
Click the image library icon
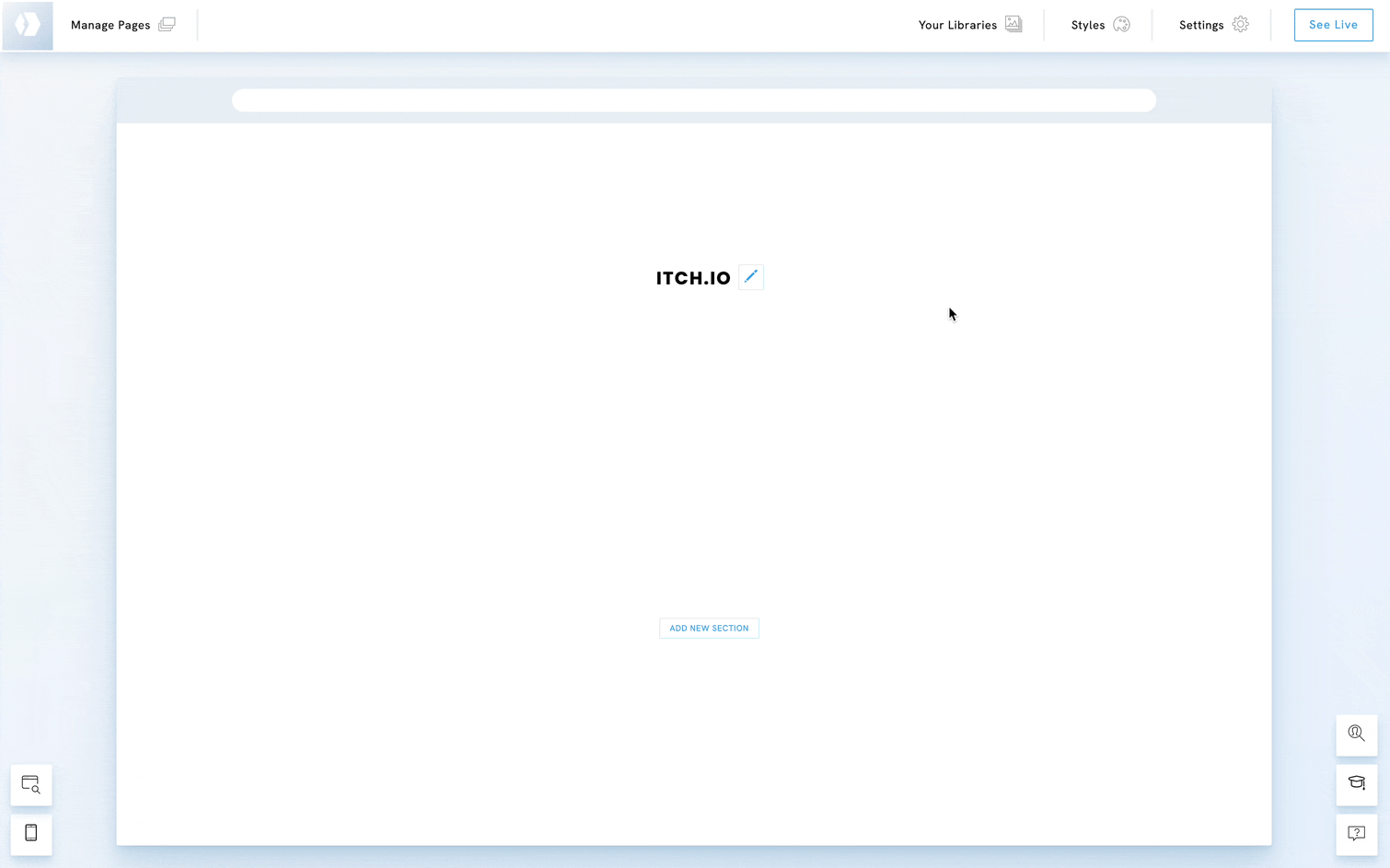1014,25
